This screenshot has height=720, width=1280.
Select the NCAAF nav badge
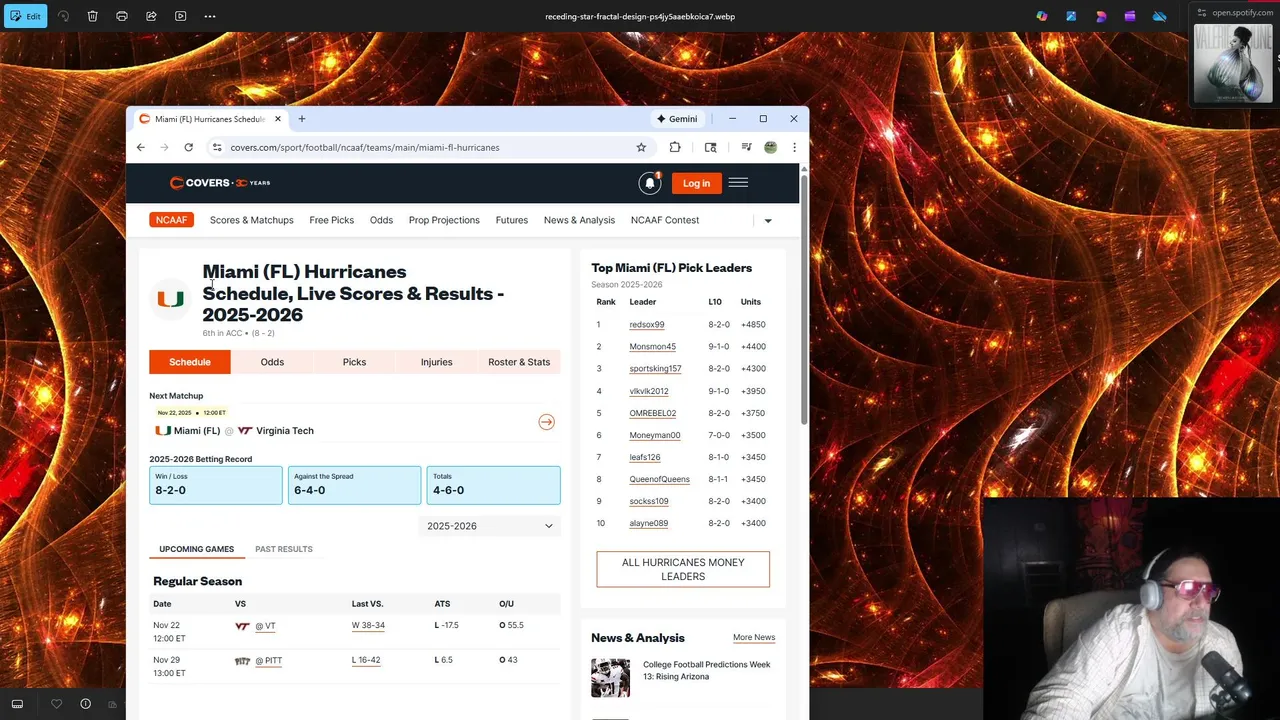tap(171, 220)
